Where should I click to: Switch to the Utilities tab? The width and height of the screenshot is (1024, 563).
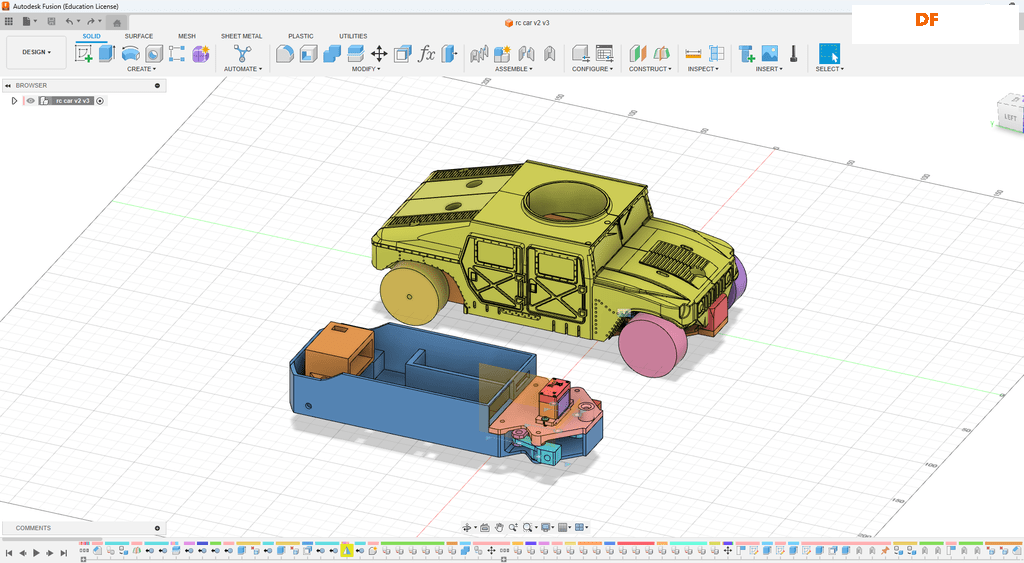point(353,36)
